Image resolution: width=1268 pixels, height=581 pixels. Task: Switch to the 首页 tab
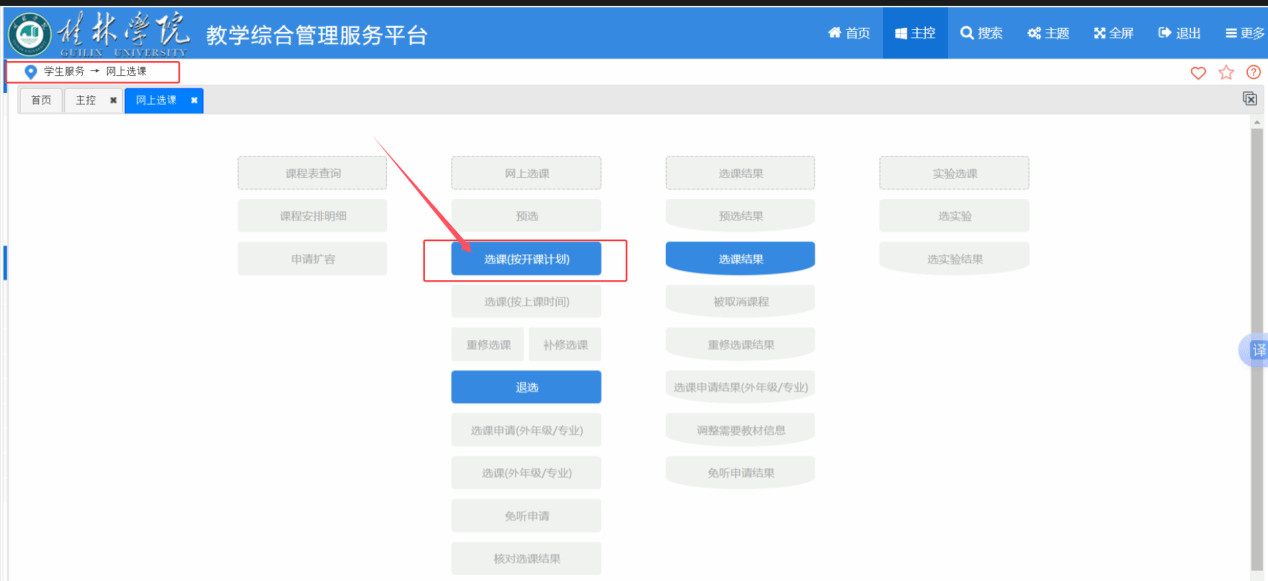pos(41,100)
